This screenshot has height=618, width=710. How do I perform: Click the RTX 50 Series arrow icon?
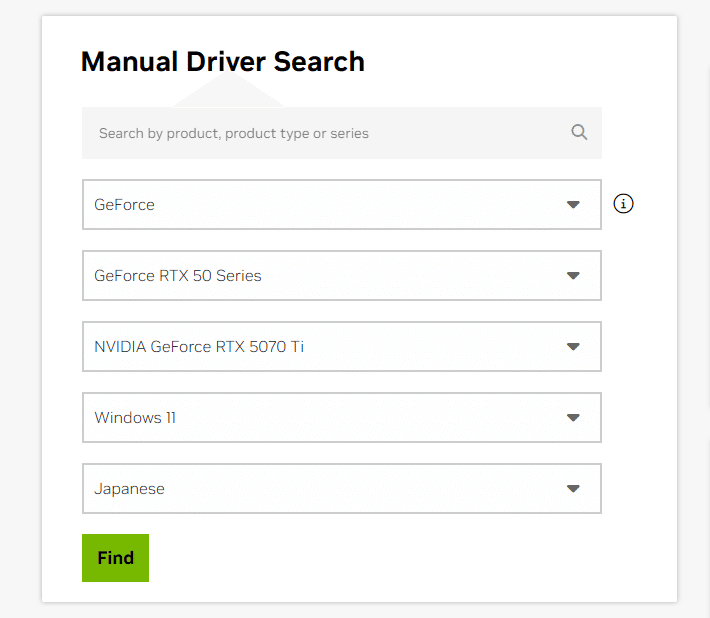(x=573, y=276)
